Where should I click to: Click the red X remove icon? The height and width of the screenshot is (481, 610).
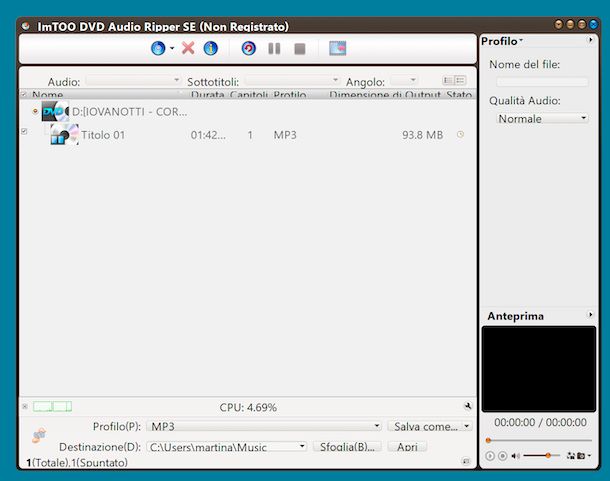pos(188,48)
